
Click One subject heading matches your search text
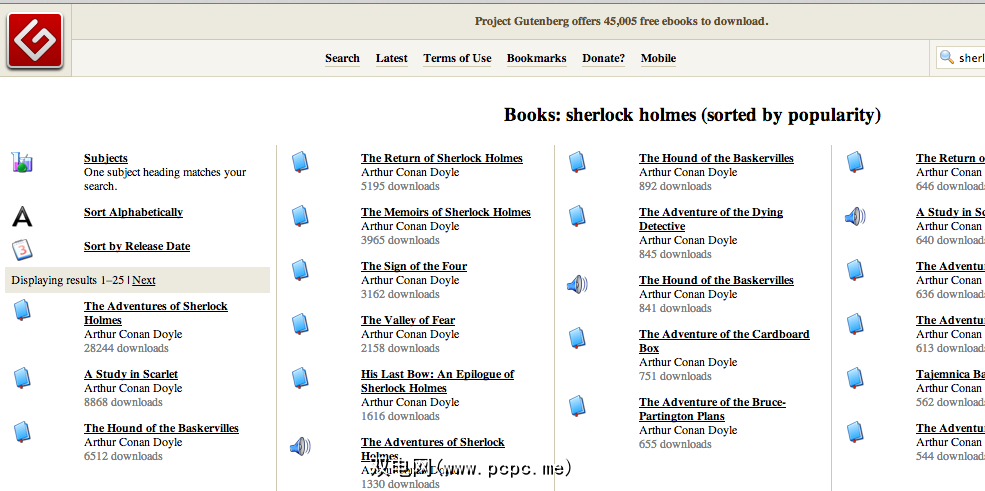point(165,179)
